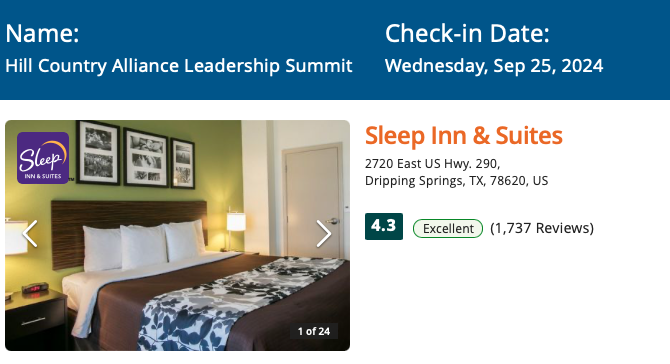Screen dimensions: 670x364
Task: Select the Hill Country Alliance Leadership Summit text
Action: tap(179, 66)
